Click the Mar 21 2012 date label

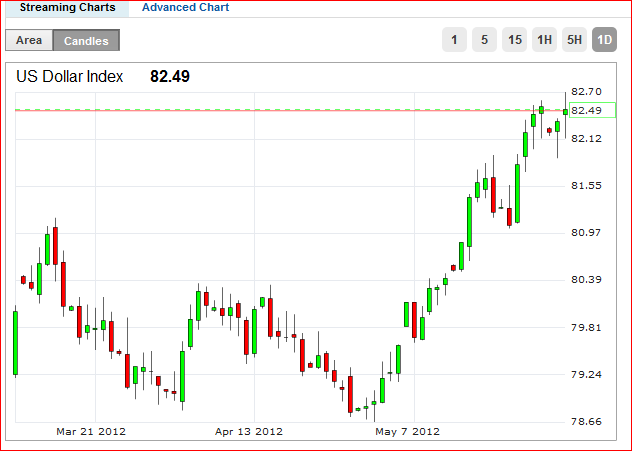91,432
